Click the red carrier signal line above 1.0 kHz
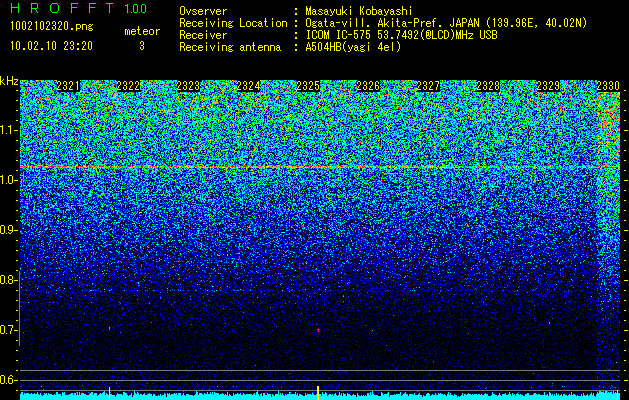This screenshot has height=400, width=629. pyautogui.click(x=320, y=166)
